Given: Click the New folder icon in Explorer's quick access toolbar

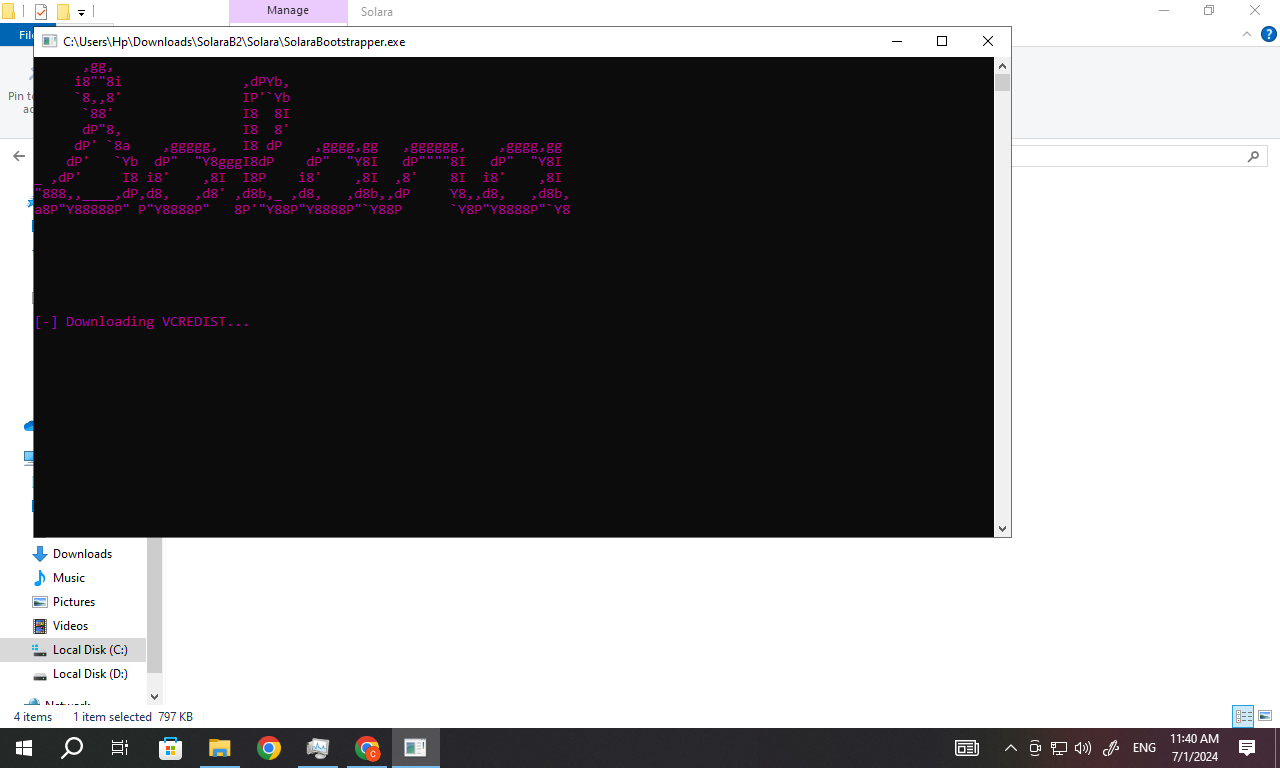Looking at the screenshot, I should (x=63, y=12).
